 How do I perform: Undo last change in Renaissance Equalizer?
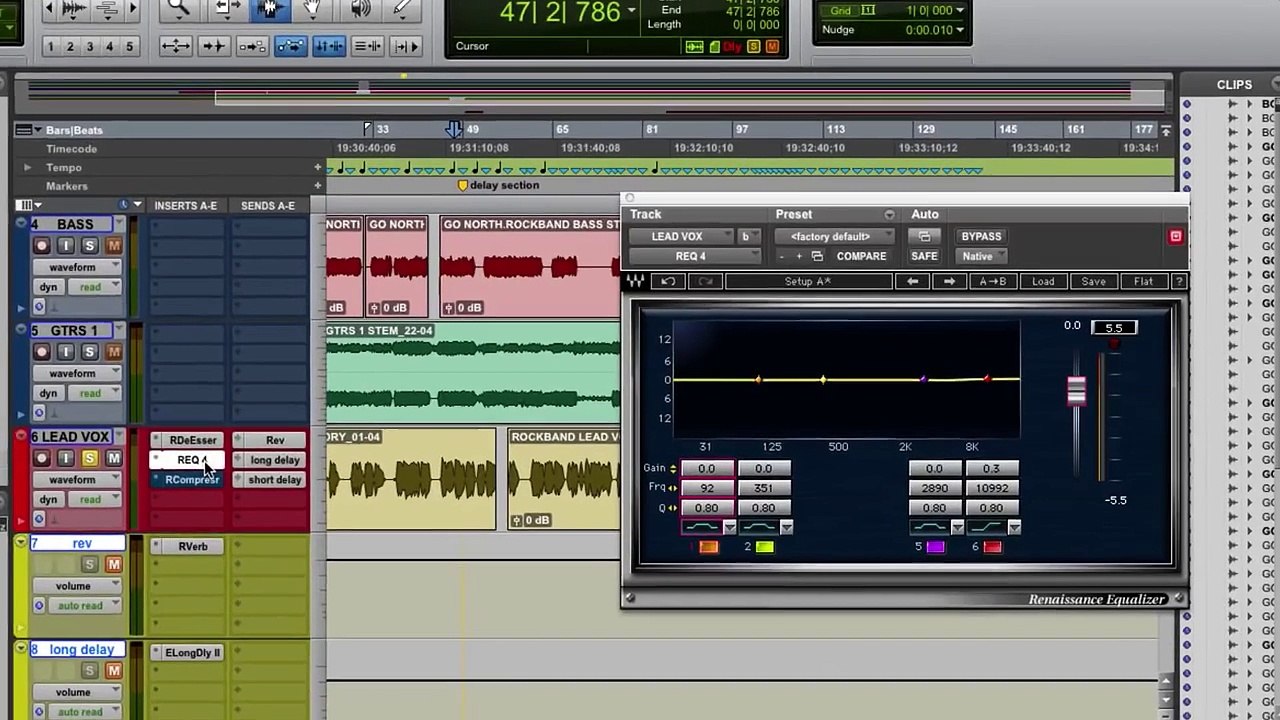668,282
